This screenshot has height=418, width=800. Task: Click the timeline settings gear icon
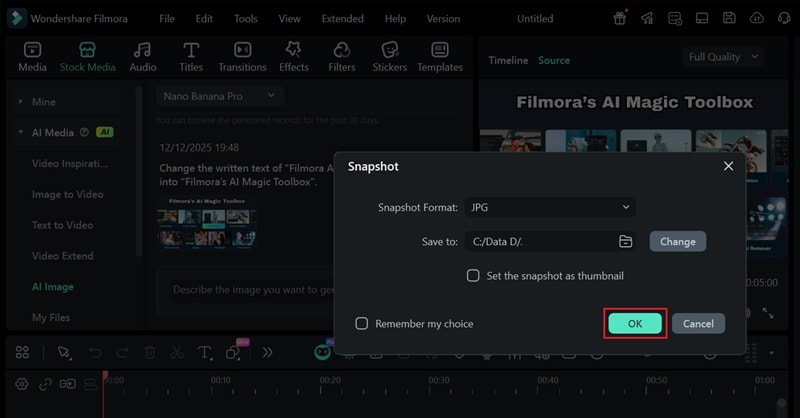21,384
